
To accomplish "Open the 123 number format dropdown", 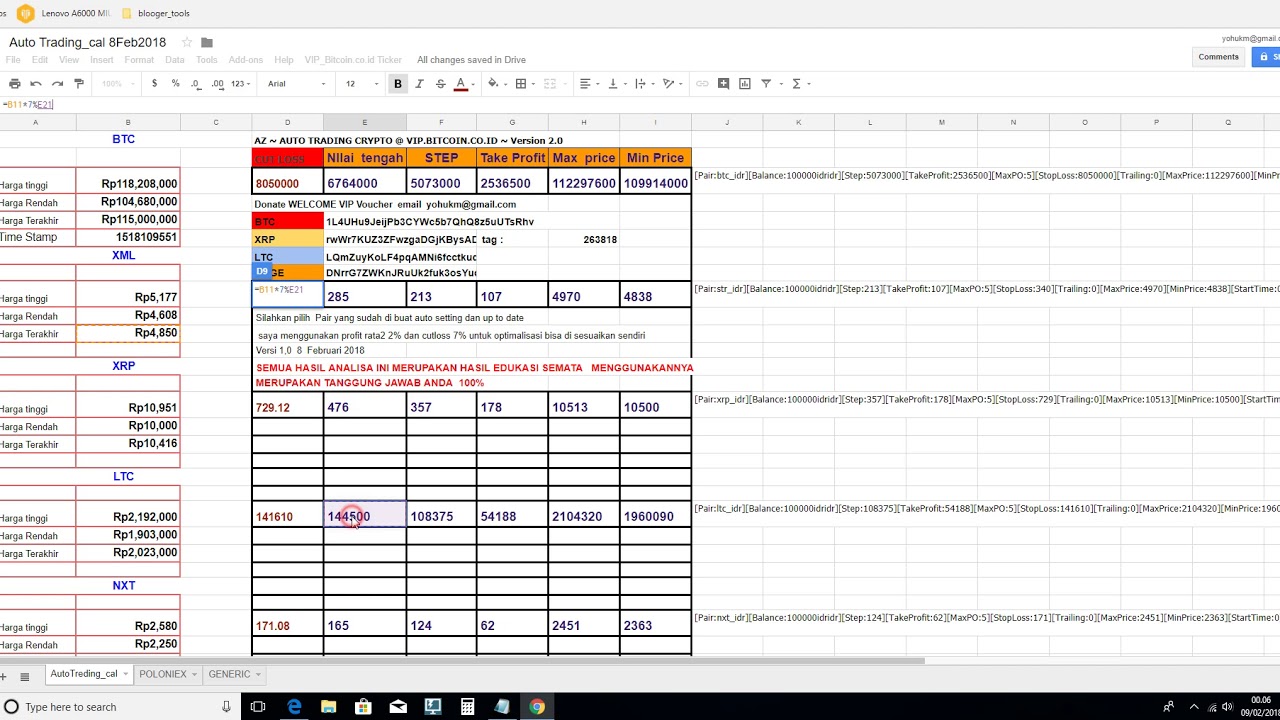I will pos(239,84).
